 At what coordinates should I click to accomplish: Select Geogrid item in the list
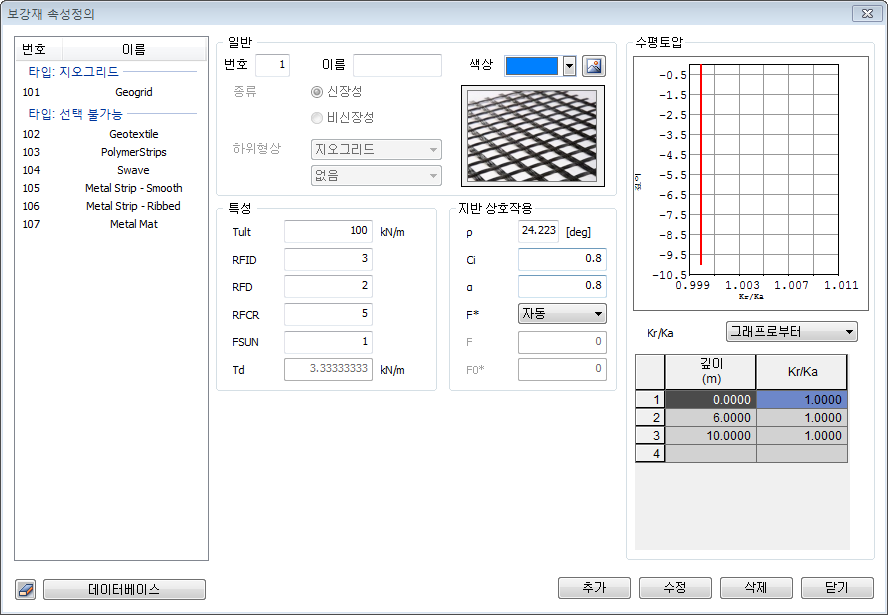pos(133,92)
